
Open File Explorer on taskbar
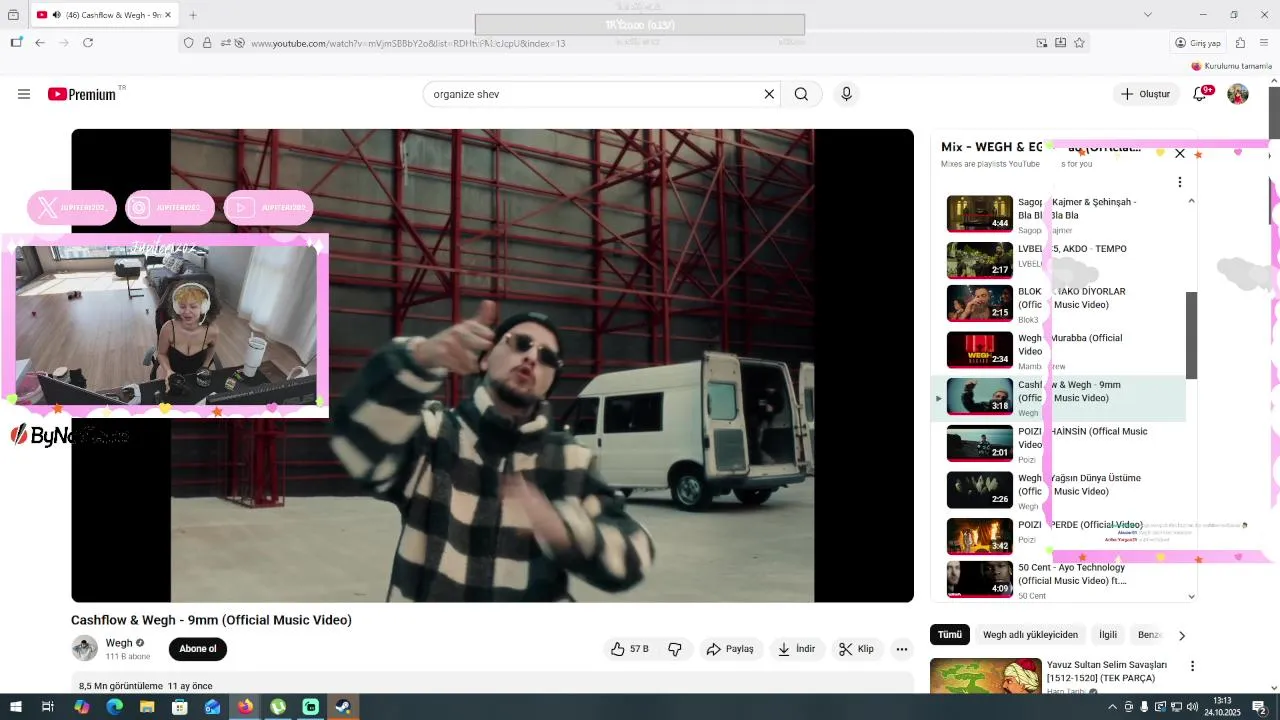(147, 707)
